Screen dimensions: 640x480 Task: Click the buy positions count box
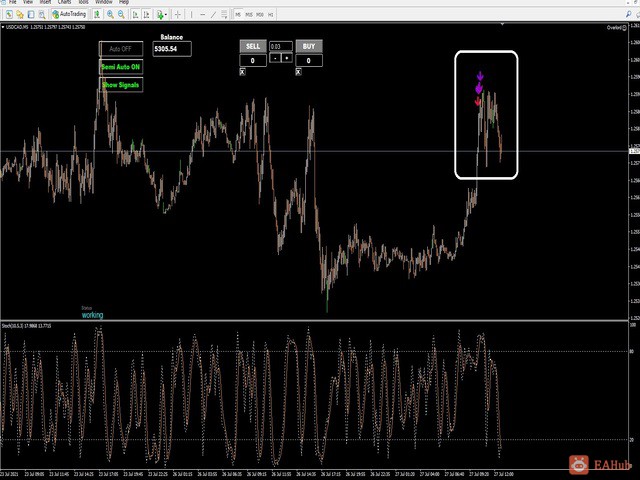tap(309, 60)
